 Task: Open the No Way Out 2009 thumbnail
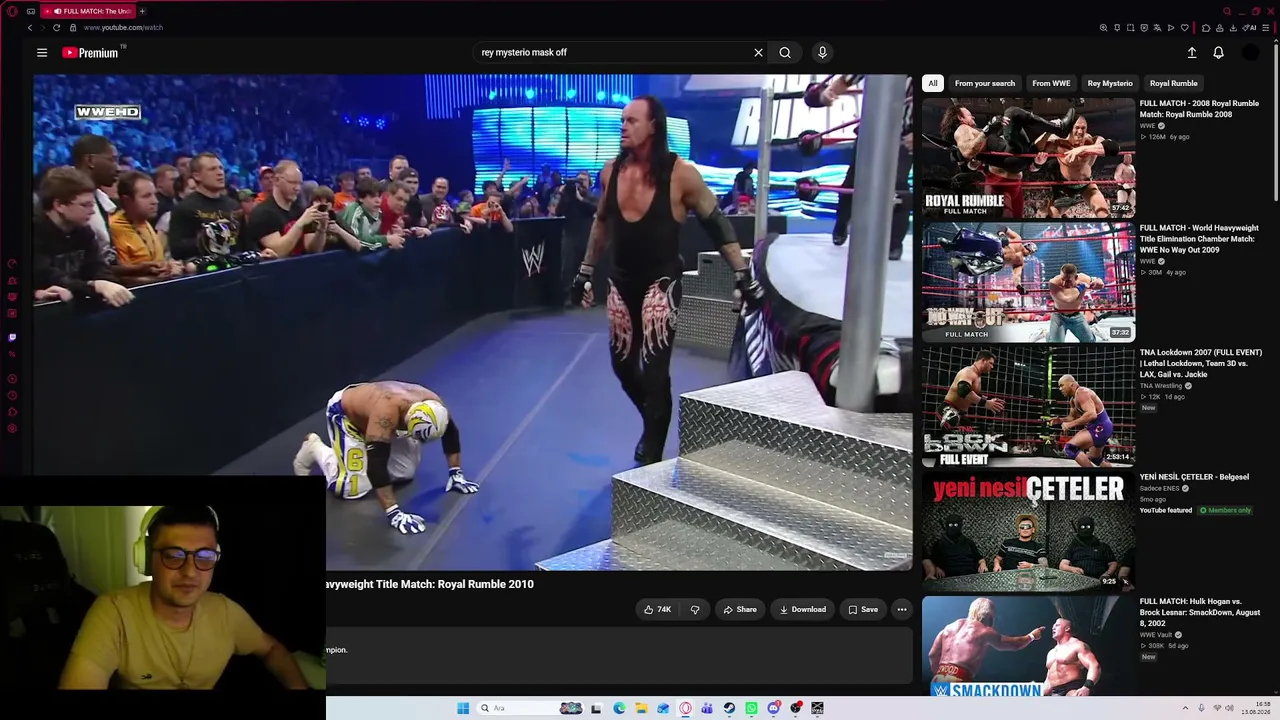coord(1028,282)
